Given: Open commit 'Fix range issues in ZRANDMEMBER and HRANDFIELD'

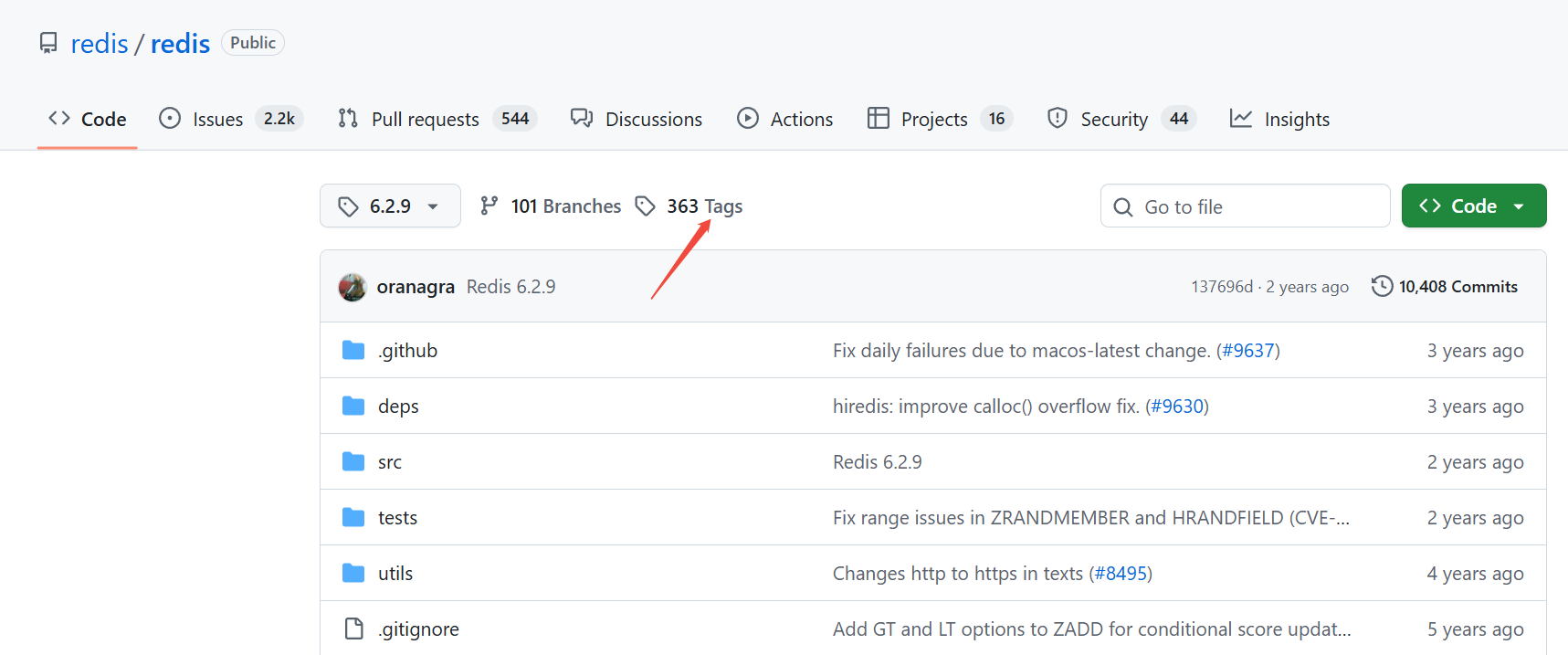Looking at the screenshot, I should (x=1091, y=518).
